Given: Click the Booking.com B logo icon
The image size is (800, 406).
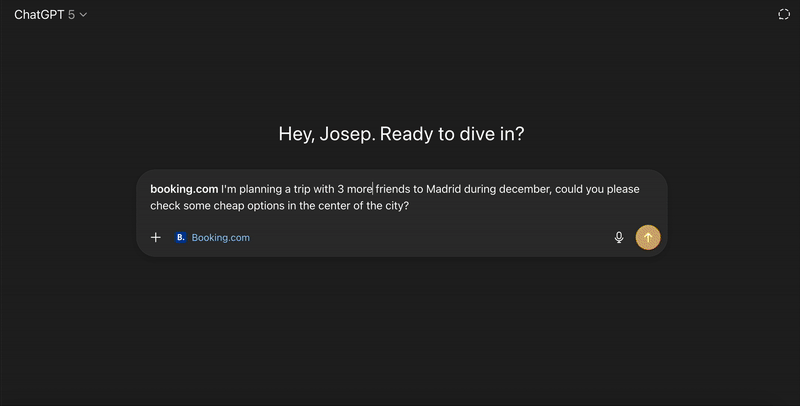Looking at the screenshot, I should pyautogui.click(x=180, y=238).
